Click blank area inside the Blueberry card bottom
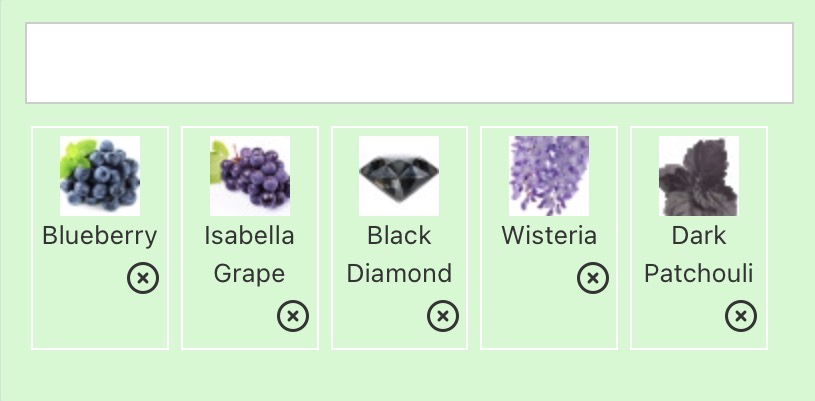The width and height of the screenshot is (815, 401). pyautogui.click(x=100, y=322)
